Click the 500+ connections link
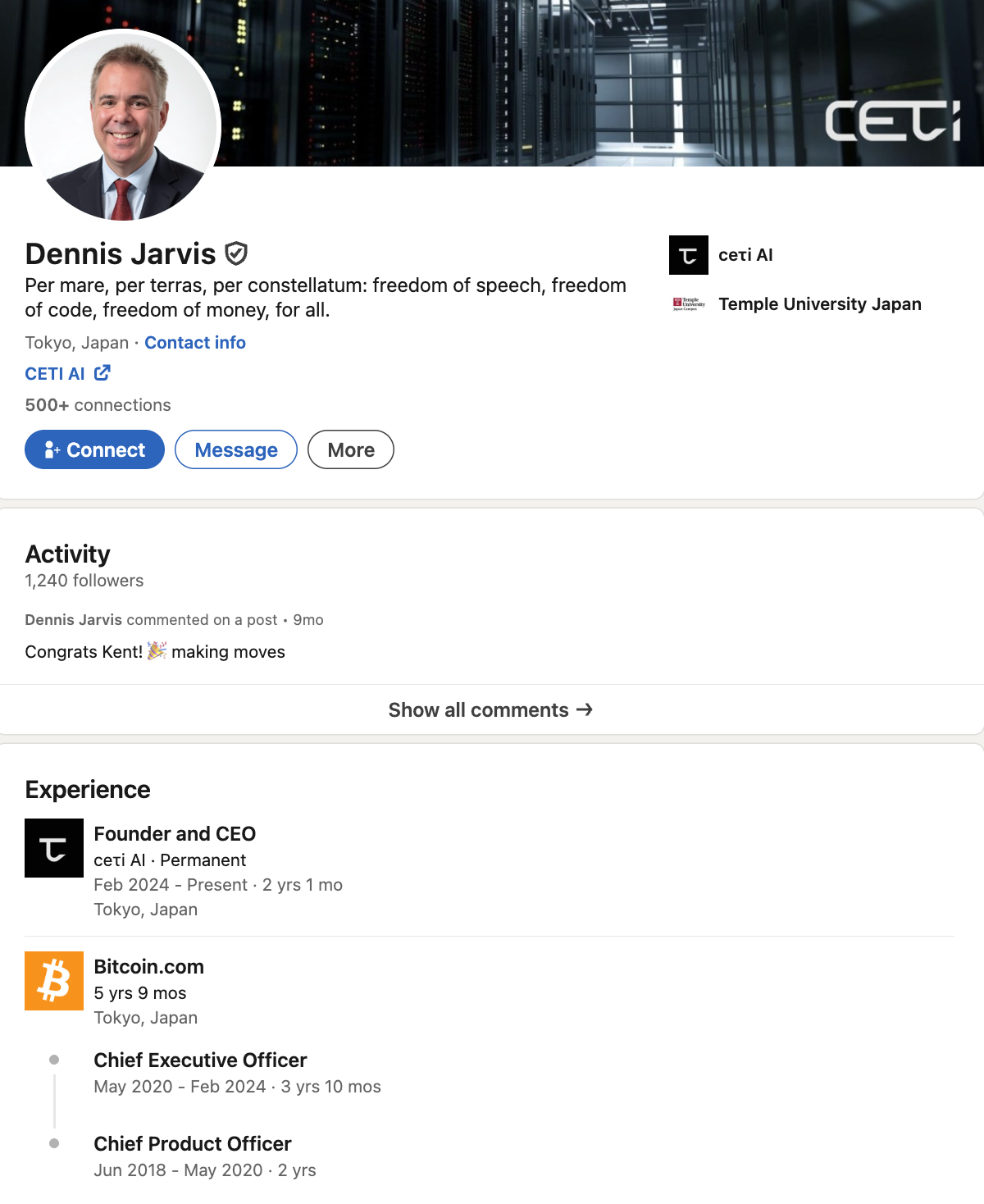 [98, 404]
